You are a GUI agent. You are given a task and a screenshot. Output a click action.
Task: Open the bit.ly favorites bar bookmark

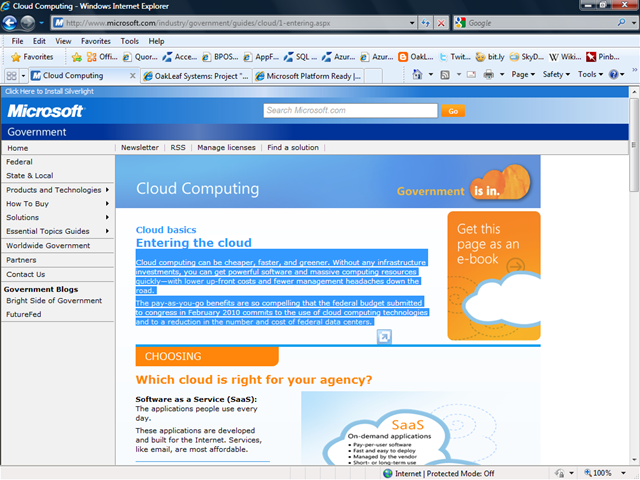(x=490, y=57)
